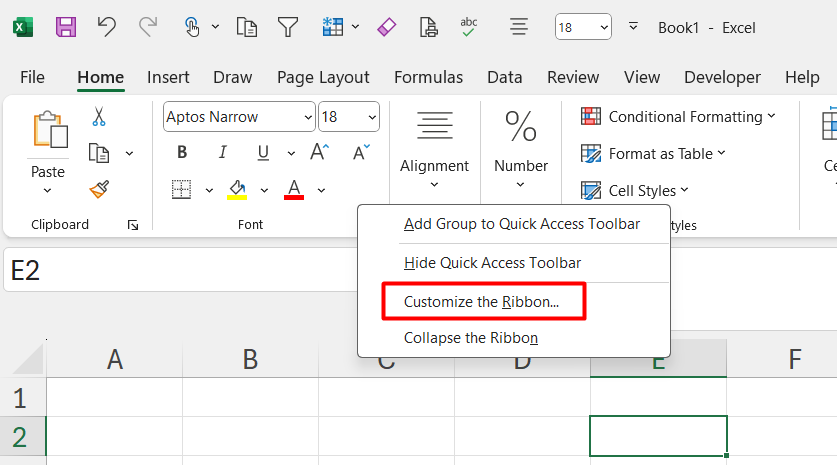
Task: Click the Print Preview icon
Action: tap(429, 27)
